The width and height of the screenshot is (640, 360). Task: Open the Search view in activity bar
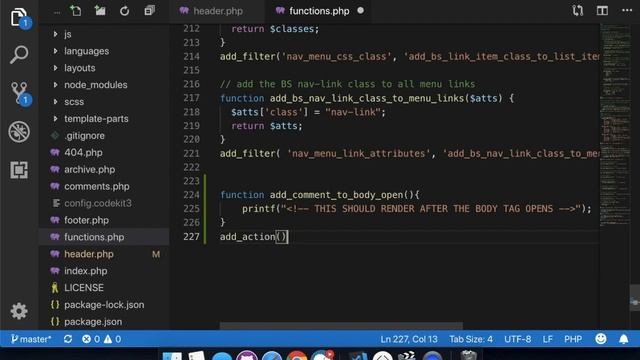pos(19,55)
